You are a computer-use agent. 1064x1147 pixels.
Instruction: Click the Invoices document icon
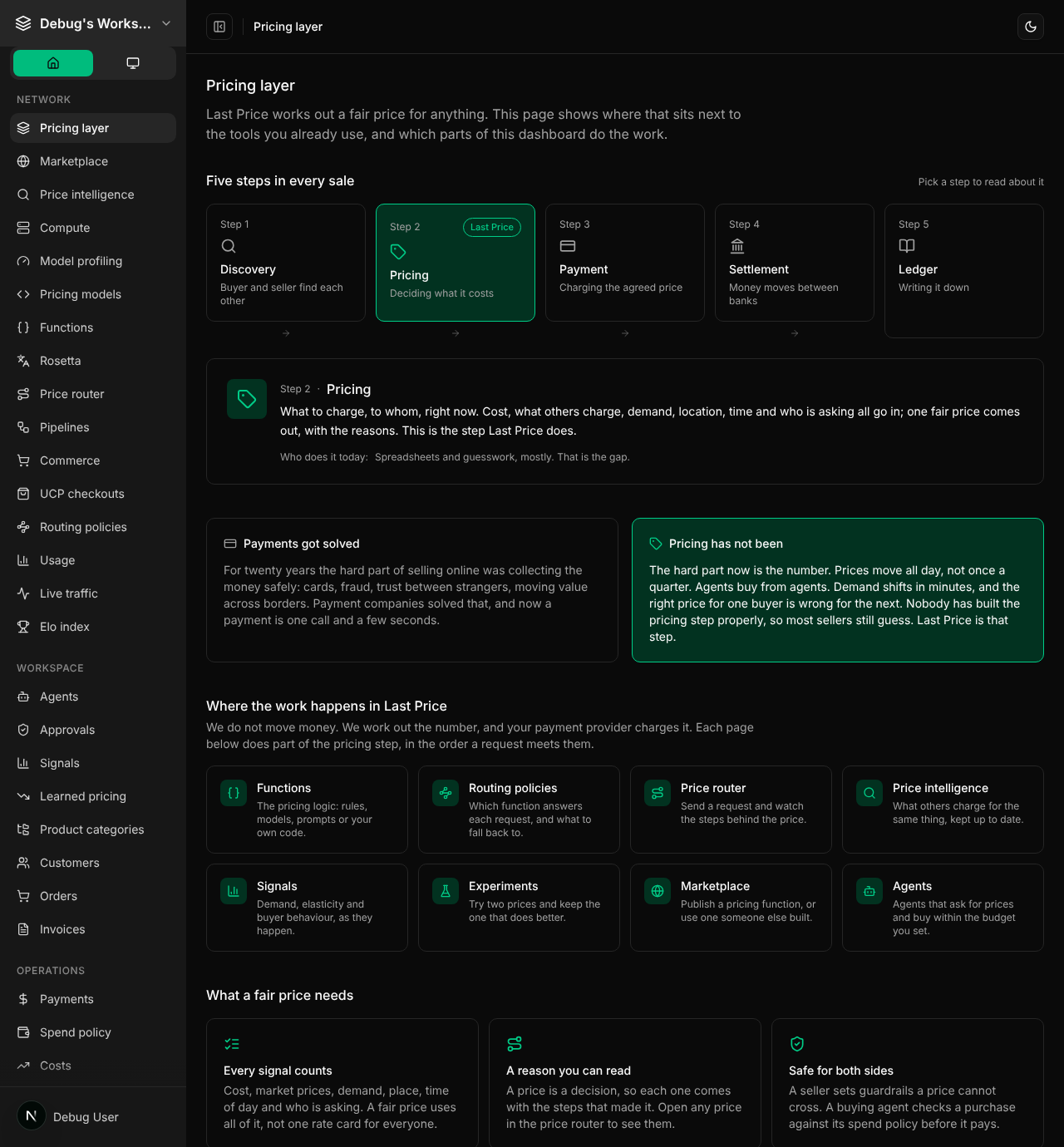coord(23,929)
